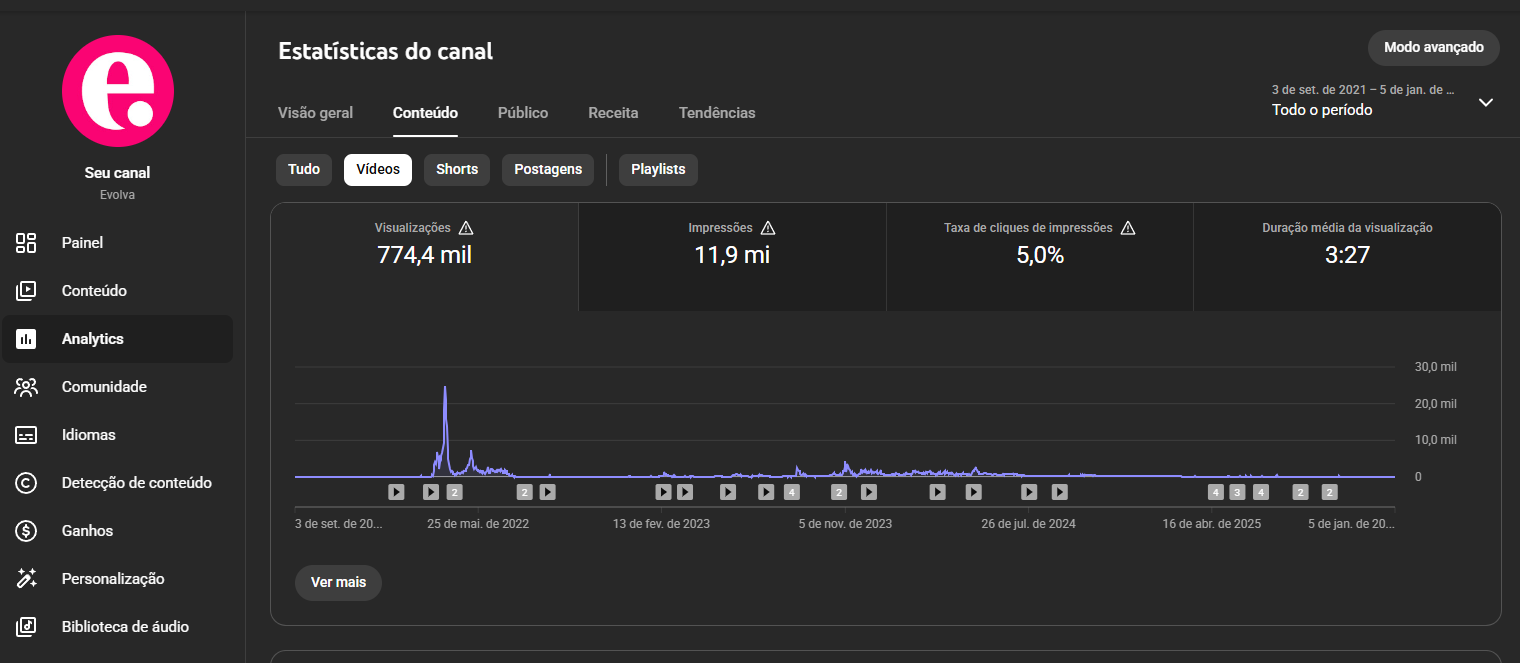Click the Idiomas subtitles icon
This screenshot has height=663, width=1520.
click(26, 435)
